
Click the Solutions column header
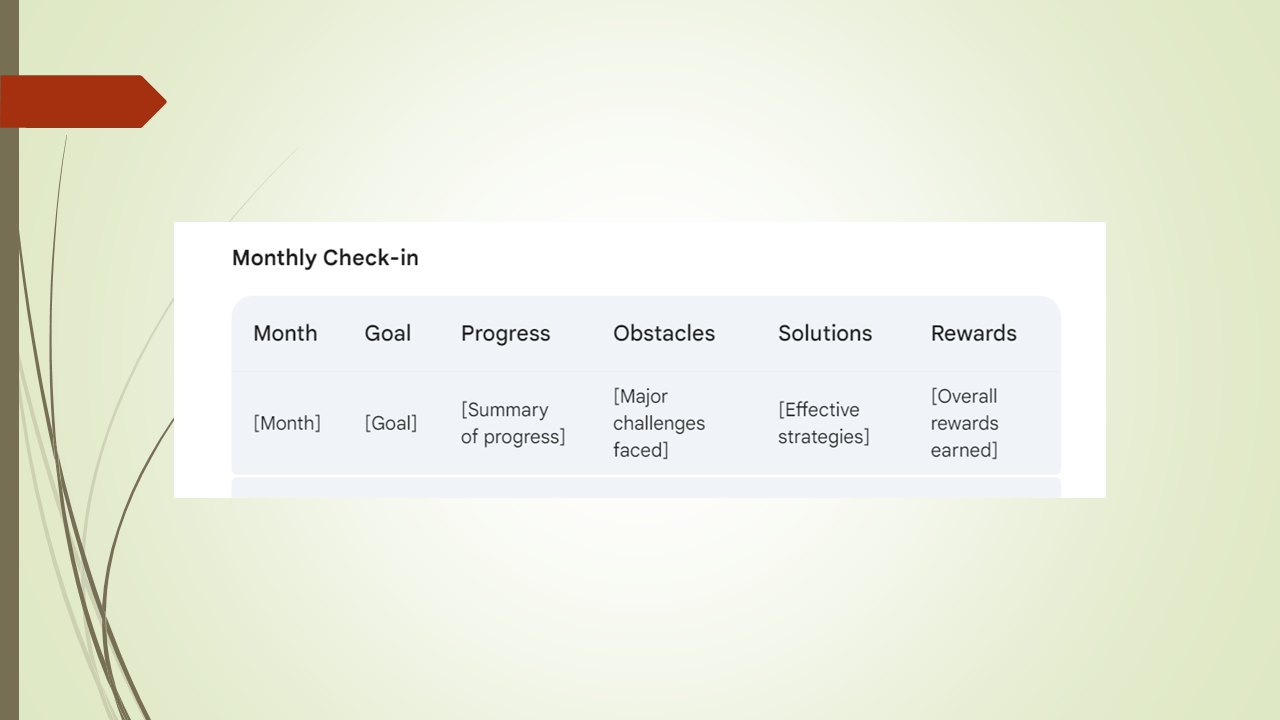coord(825,334)
